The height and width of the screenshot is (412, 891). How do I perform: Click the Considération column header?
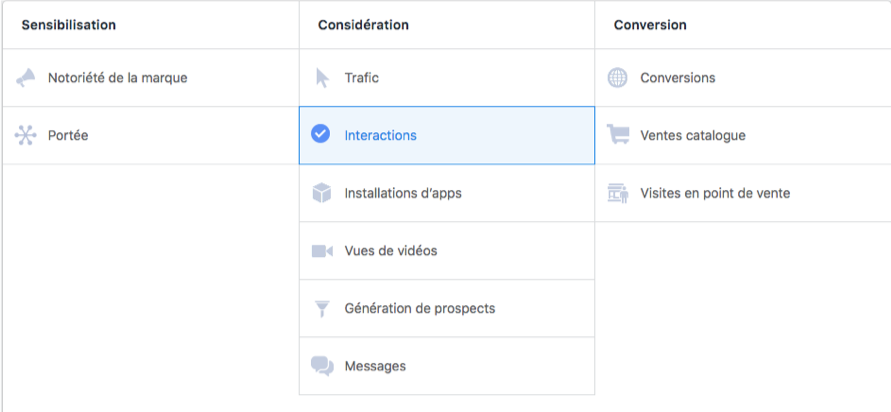click(x=363, y=25)
